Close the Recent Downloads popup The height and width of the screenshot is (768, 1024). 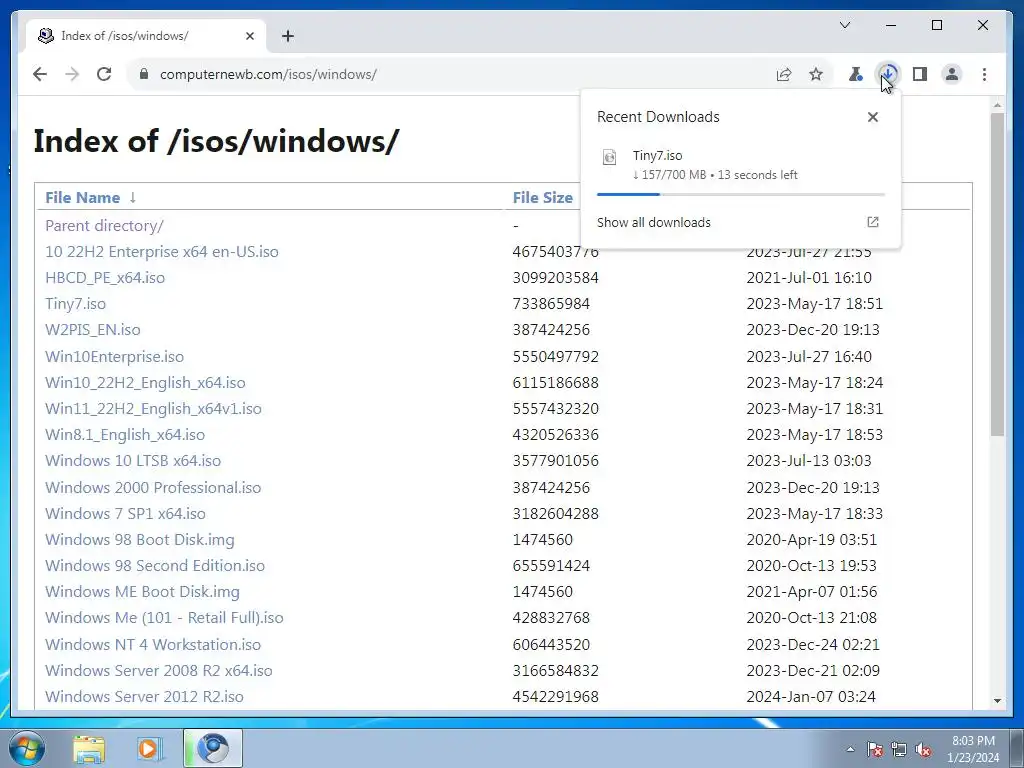(x=872, y=117)
